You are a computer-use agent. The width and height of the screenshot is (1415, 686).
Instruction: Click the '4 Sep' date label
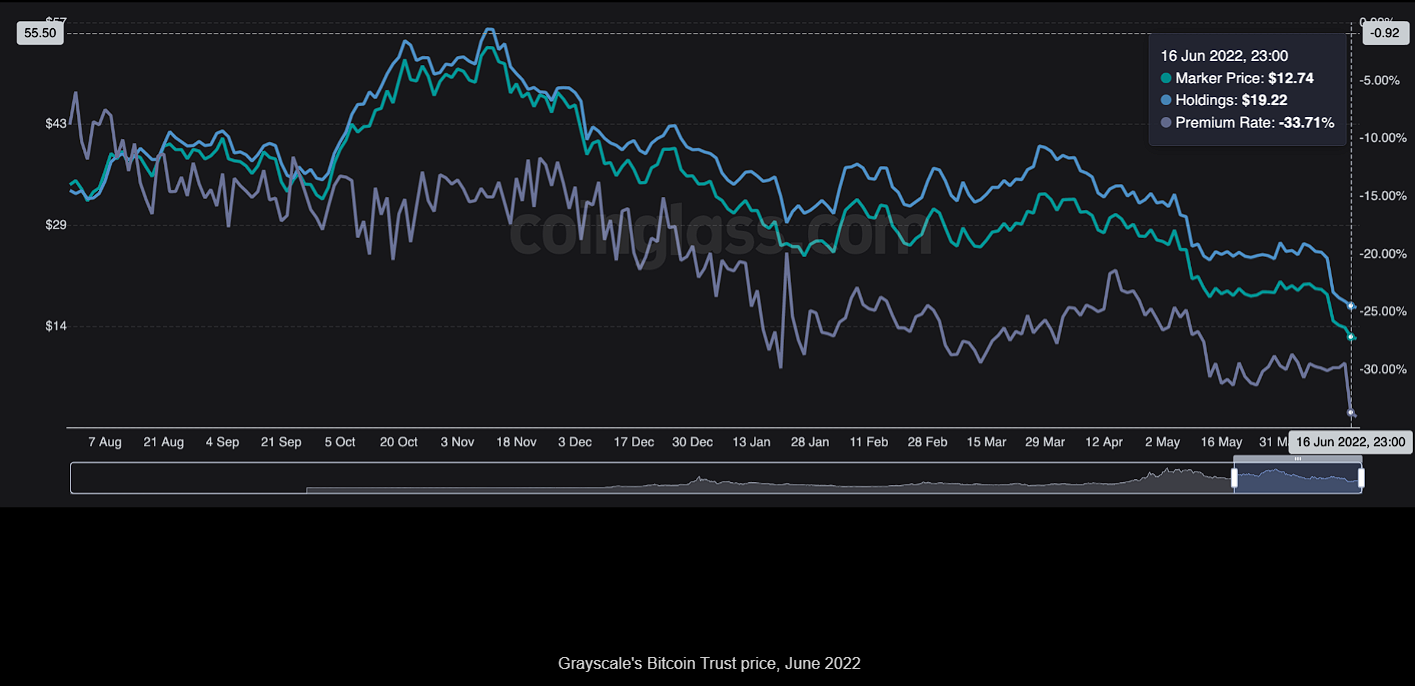[222, 442]
